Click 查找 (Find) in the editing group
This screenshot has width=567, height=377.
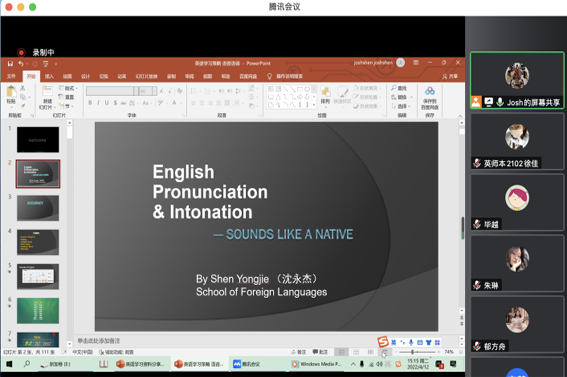[399, 88]
